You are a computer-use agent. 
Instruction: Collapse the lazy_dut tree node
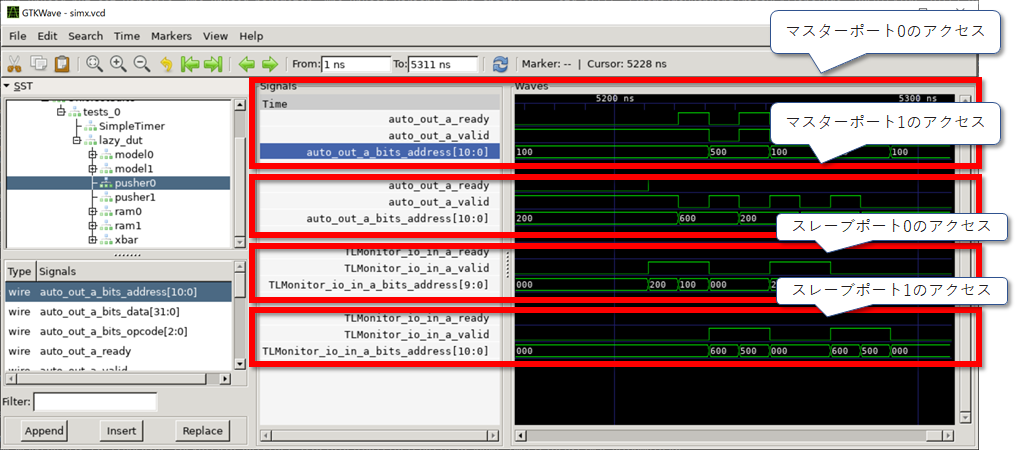[x=78, y=140]
